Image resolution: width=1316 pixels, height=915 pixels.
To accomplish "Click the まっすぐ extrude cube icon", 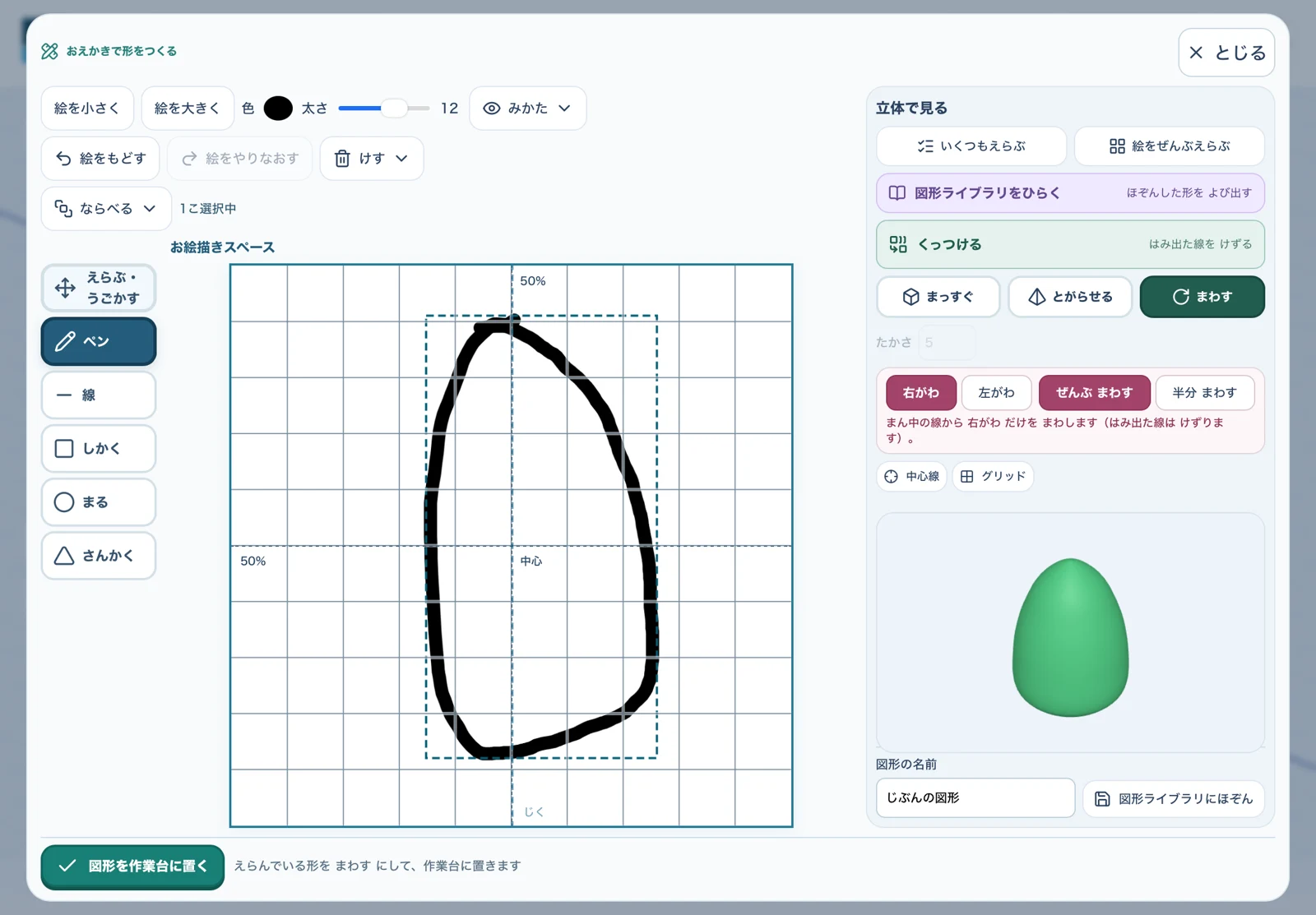I will pyautogui.click(x=911, y=297).
